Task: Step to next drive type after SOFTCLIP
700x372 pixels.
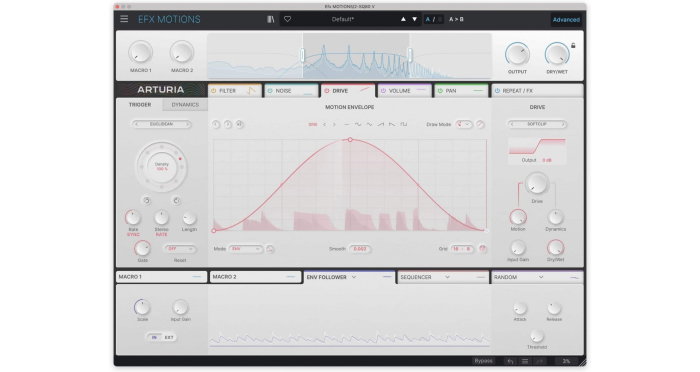Action: pyautogui.click(x=563, y=124)
